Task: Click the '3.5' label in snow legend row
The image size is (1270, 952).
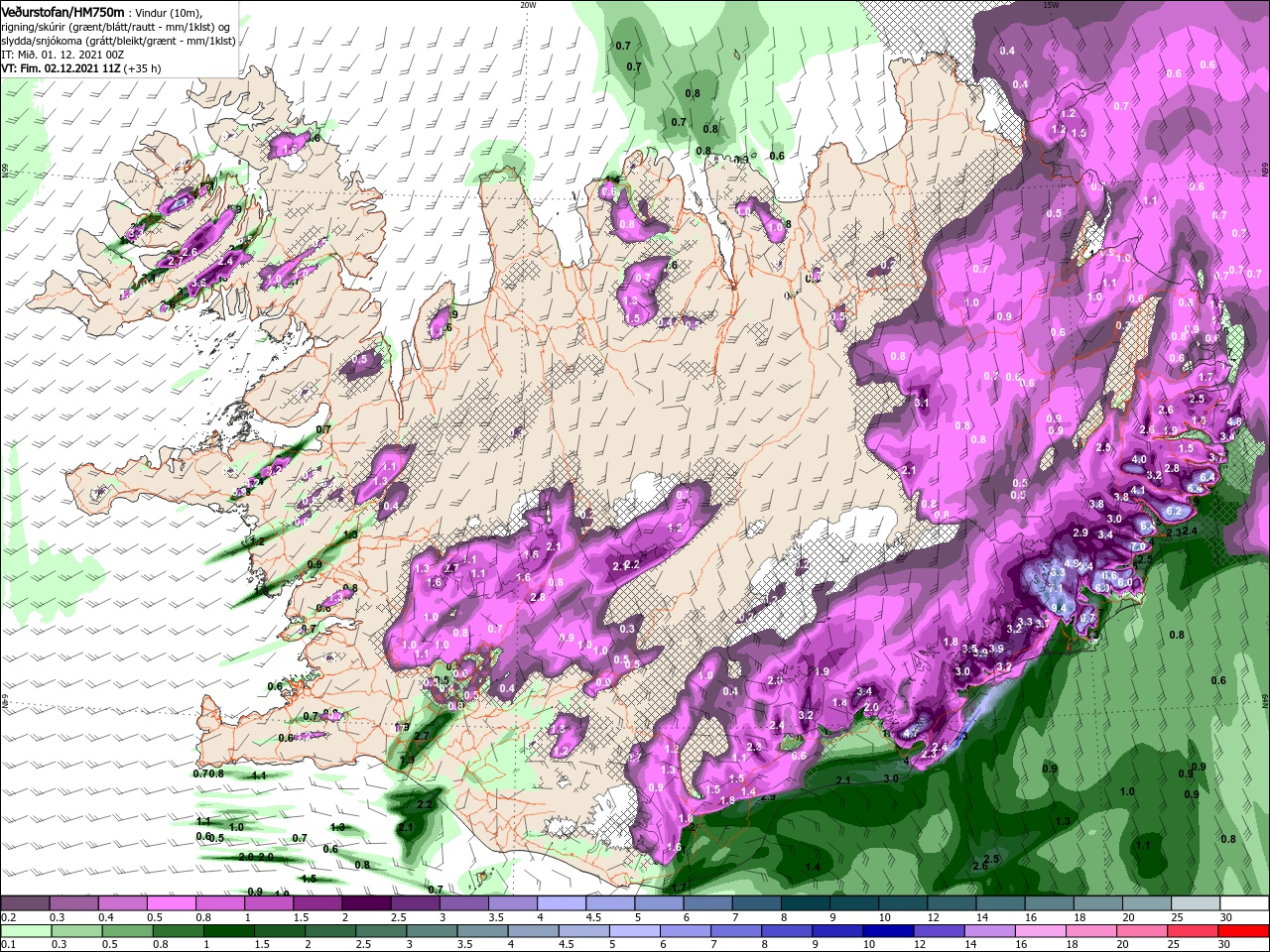Action: (496, 917)
